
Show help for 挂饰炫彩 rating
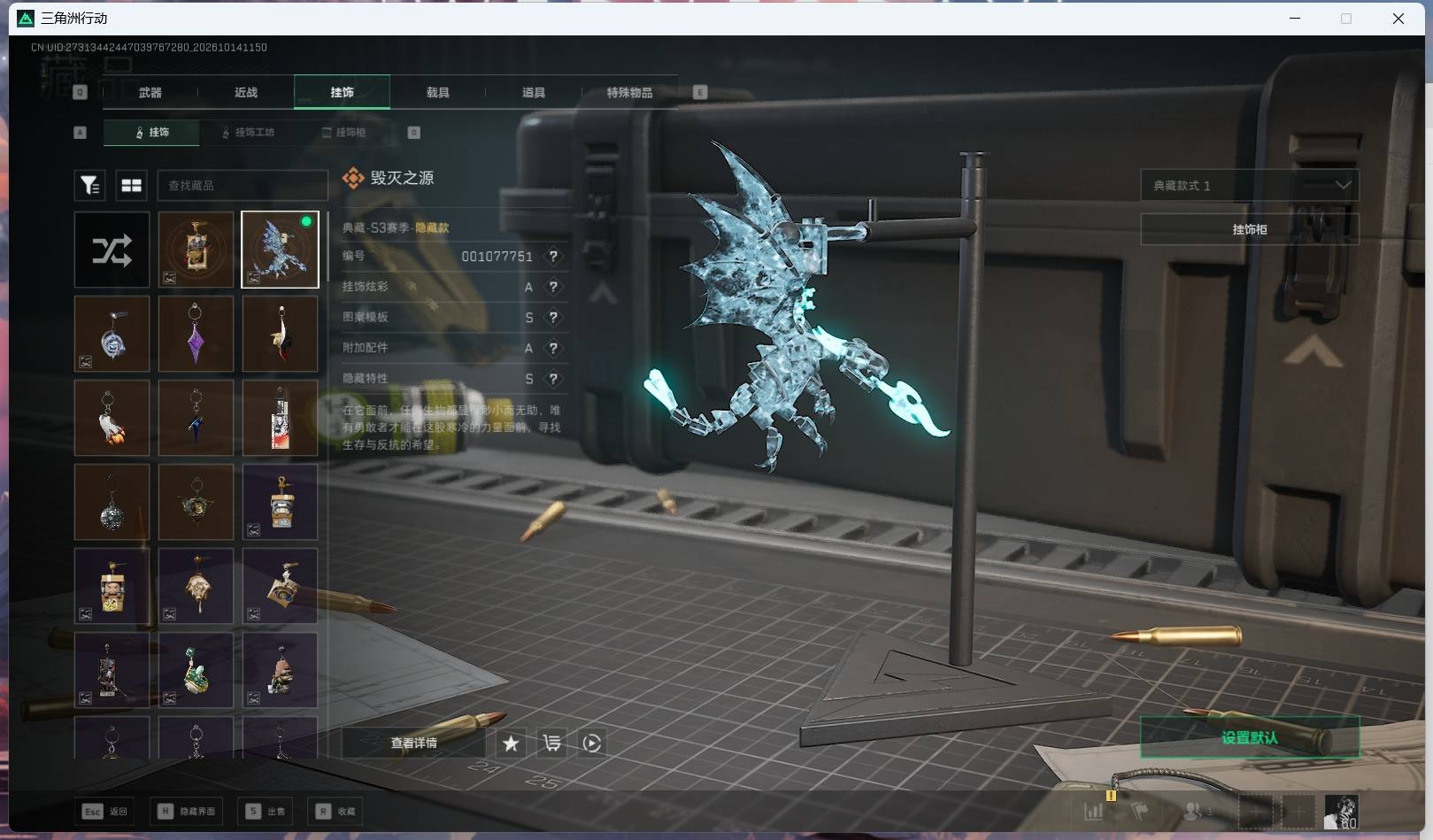click(x=554, y=287)
